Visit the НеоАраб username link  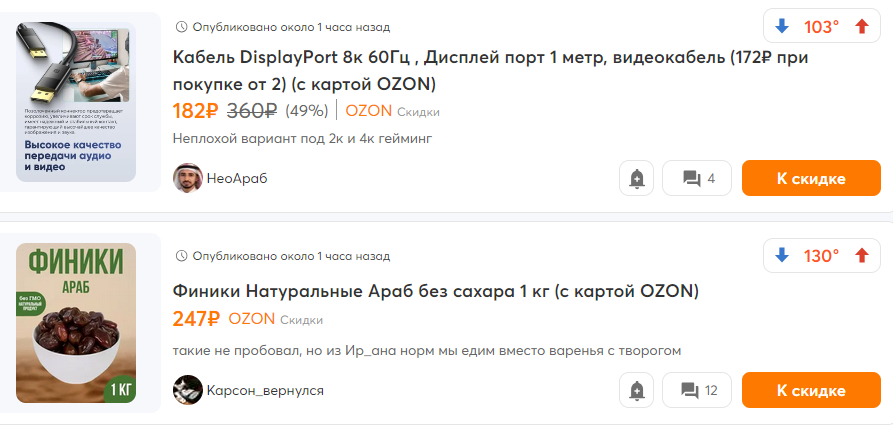click(237, 179)
